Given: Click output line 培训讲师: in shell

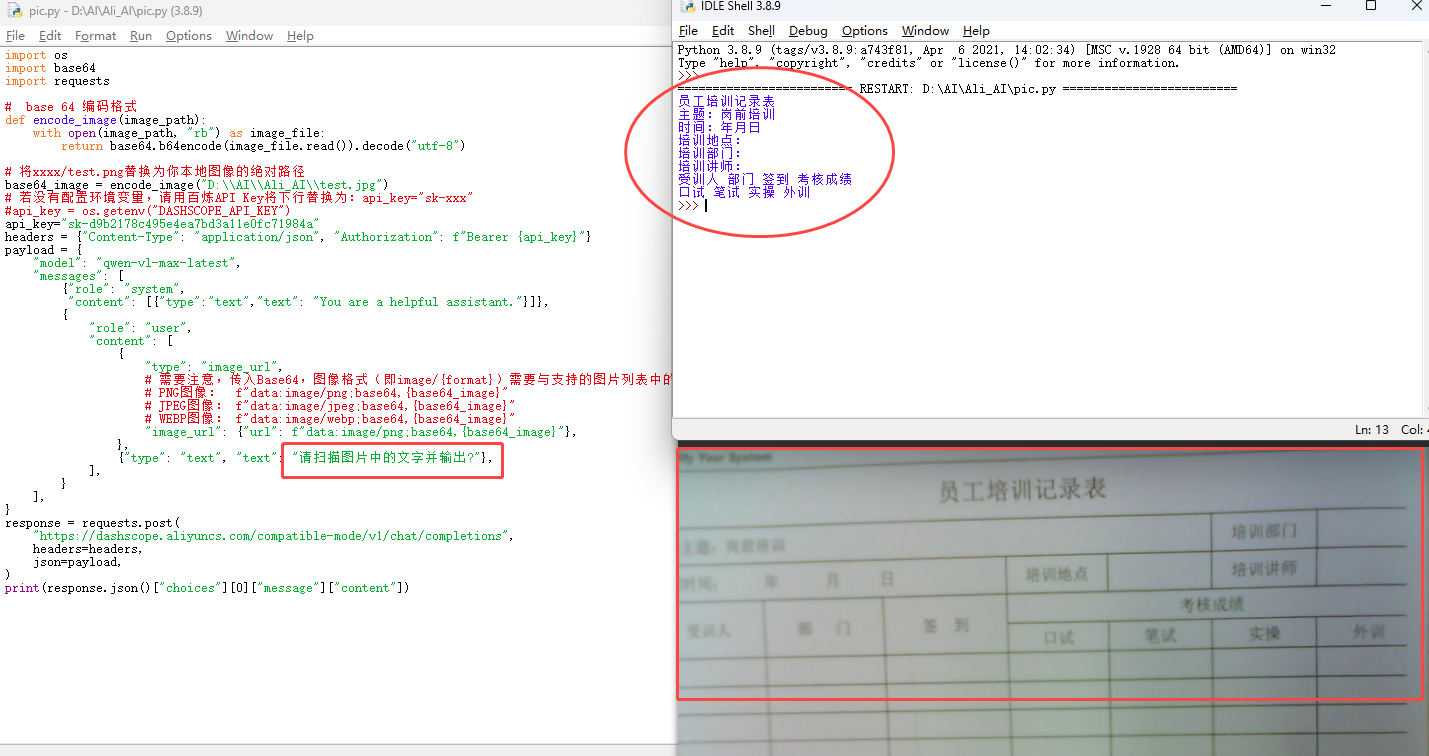Looking at the screenshot, I should tap(710, 167).
